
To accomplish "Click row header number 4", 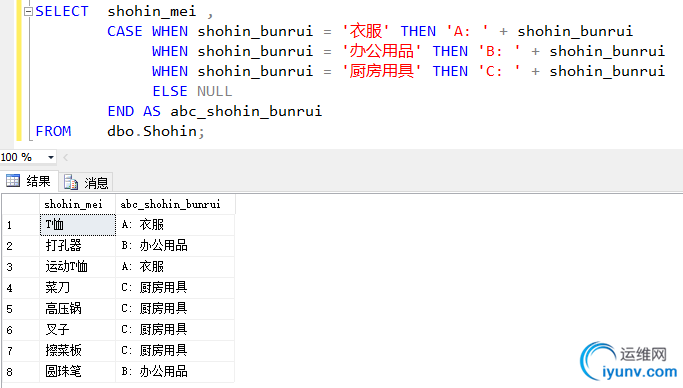I will [21, 288].
